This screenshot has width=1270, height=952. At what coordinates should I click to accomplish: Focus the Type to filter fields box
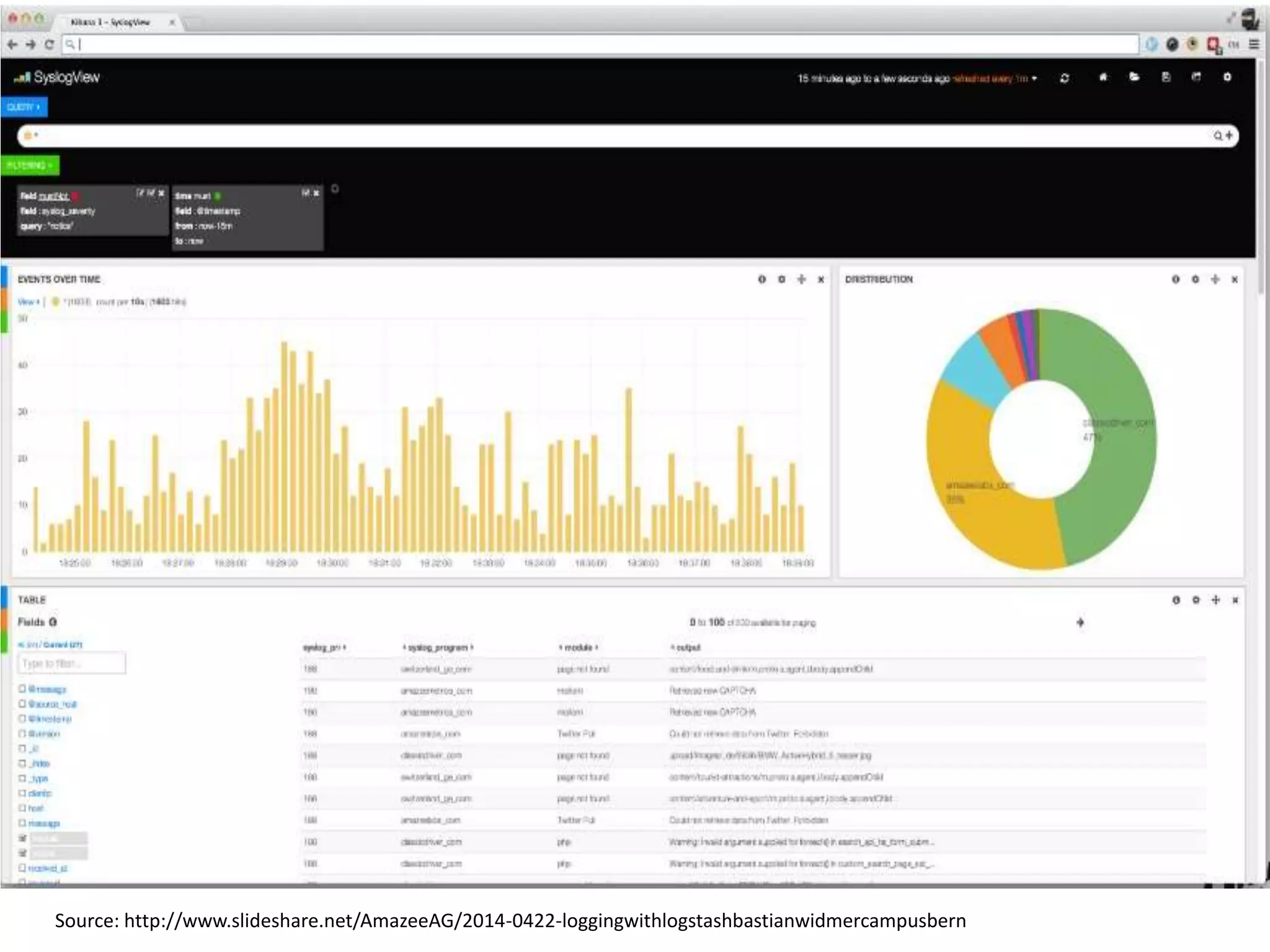coord(71,663)
